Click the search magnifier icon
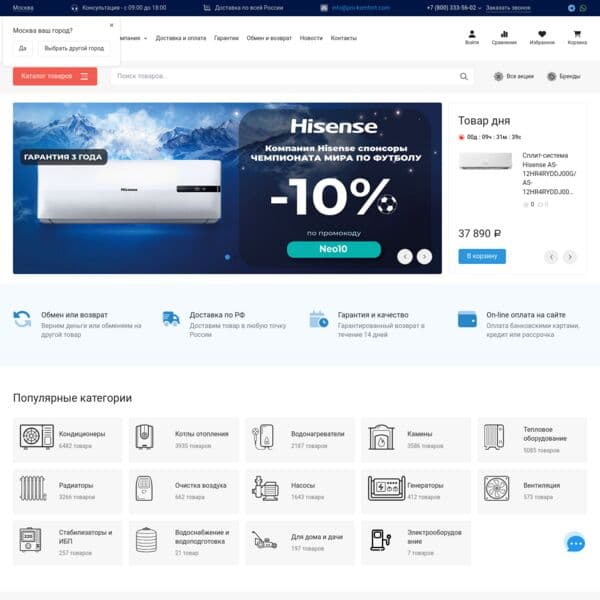Image resolution: width=600 pixels, height=600 pixels. click(x=463, y=77)
